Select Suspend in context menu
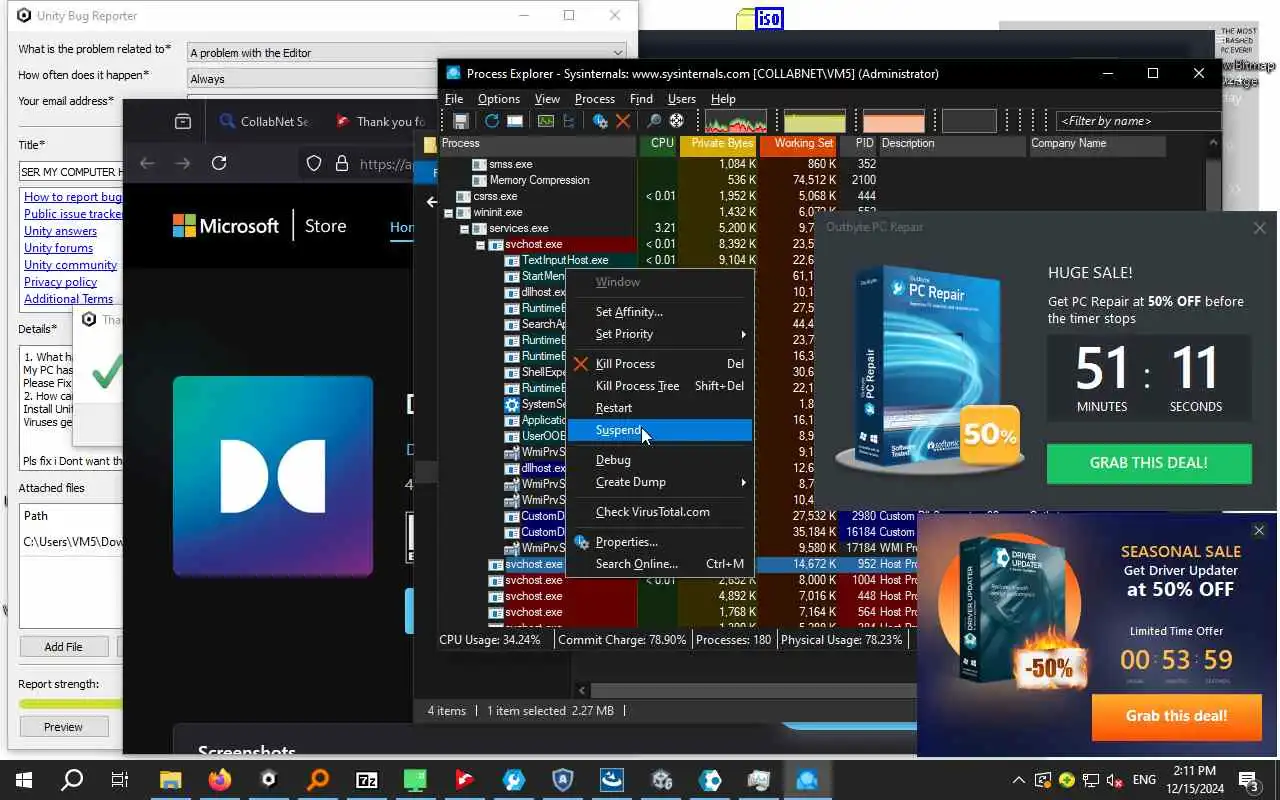Image resolution: width=1280 pixels, height=800 pixels. tap(660, 430)
